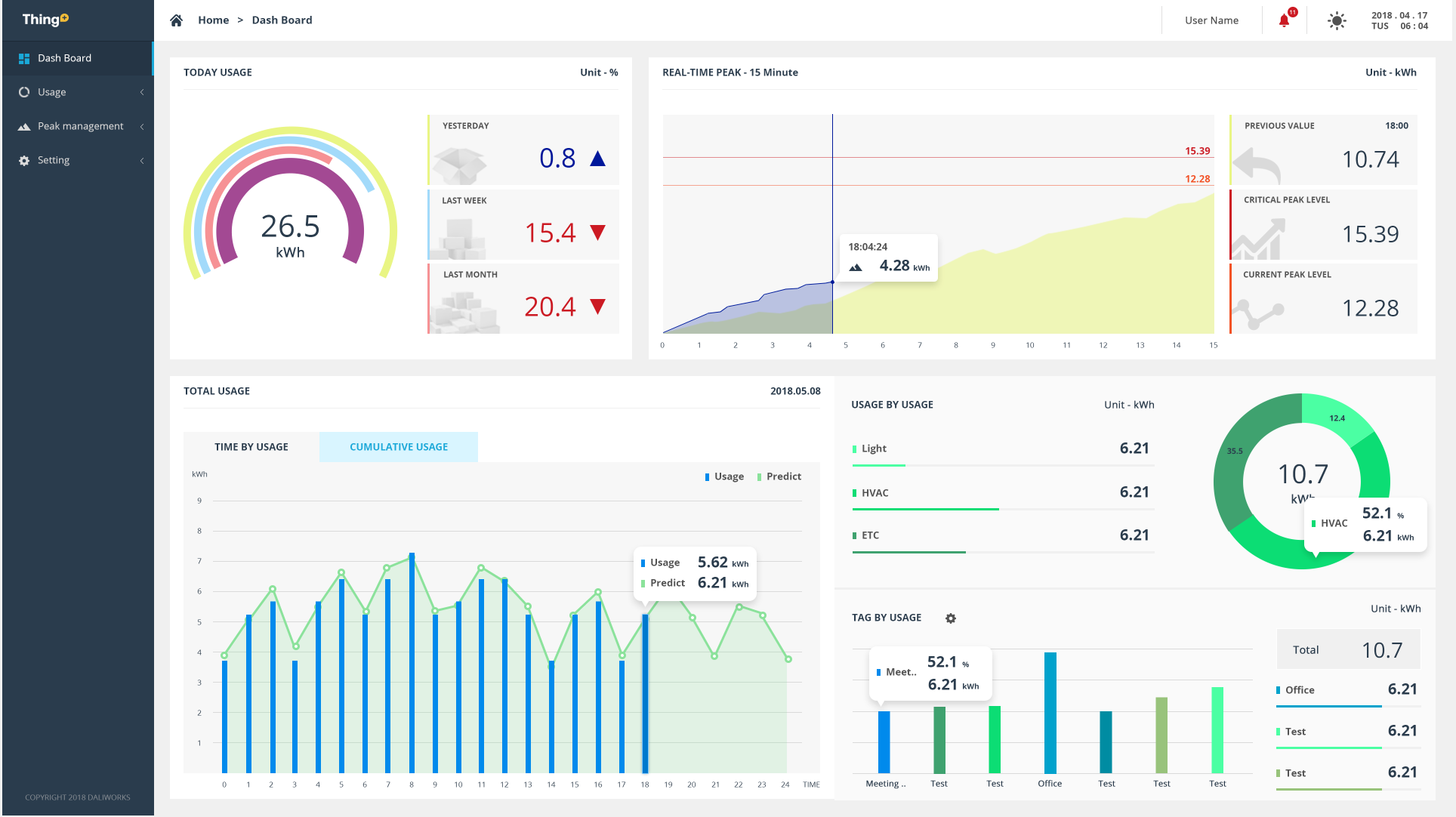This screenshot has width=1456, height=817.
Task: Click the 12.28 current peak line label
Action: [1197, 179]
